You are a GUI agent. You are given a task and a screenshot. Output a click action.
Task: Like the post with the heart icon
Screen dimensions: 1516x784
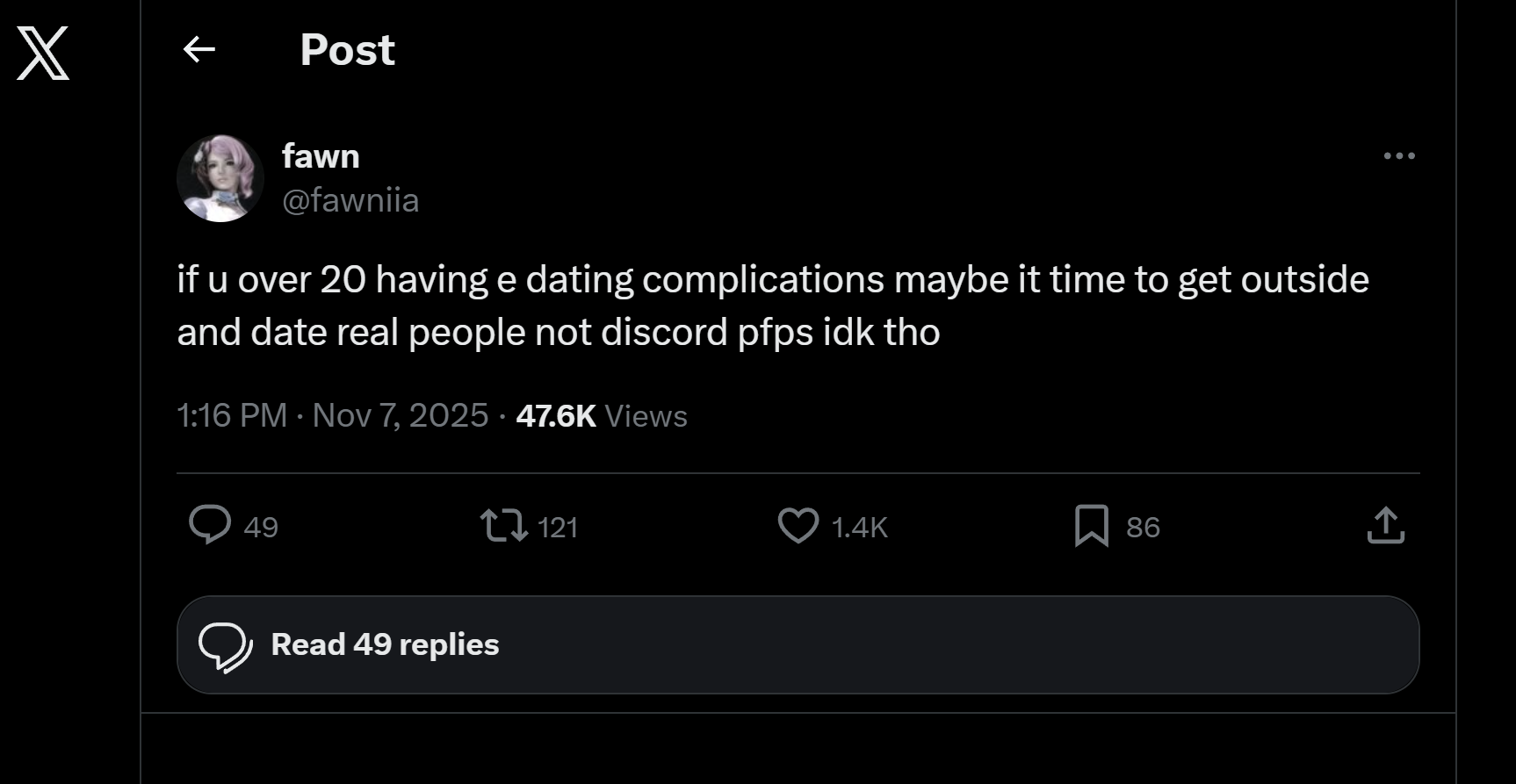(798, 526)
